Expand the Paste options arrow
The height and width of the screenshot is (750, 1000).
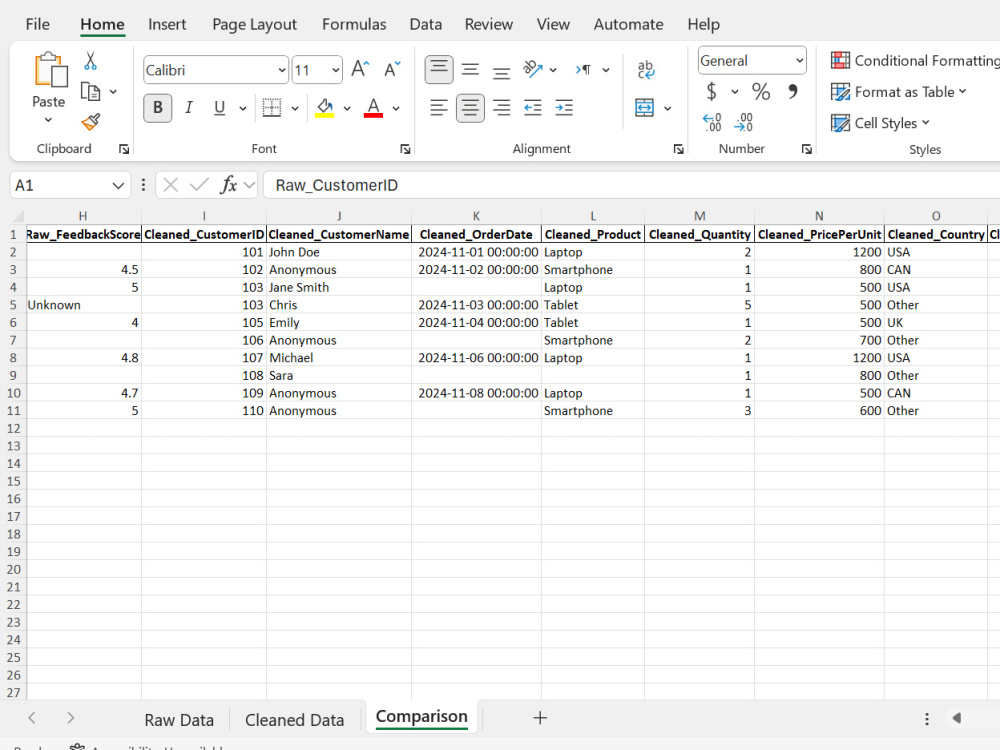click(48, 120)
